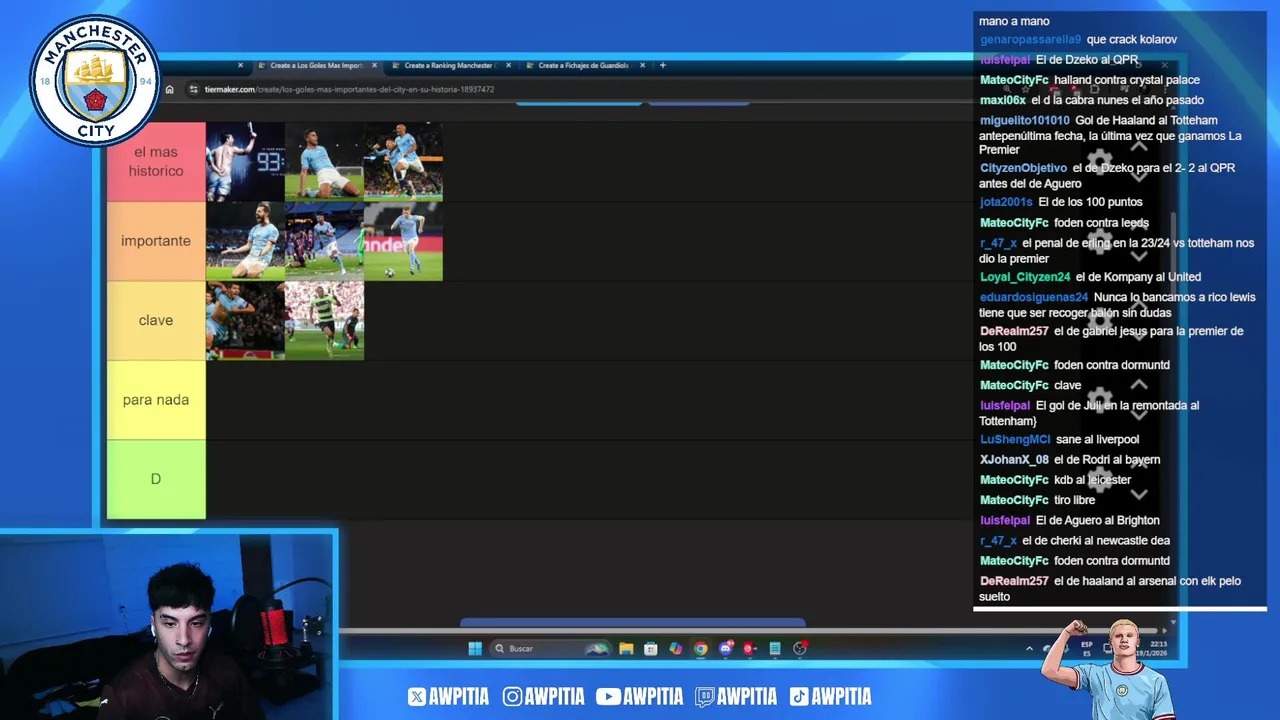Screen dimensions: 1280x720
Task: Open Discord from the taskbar
Action: click(x=726, y=649)
